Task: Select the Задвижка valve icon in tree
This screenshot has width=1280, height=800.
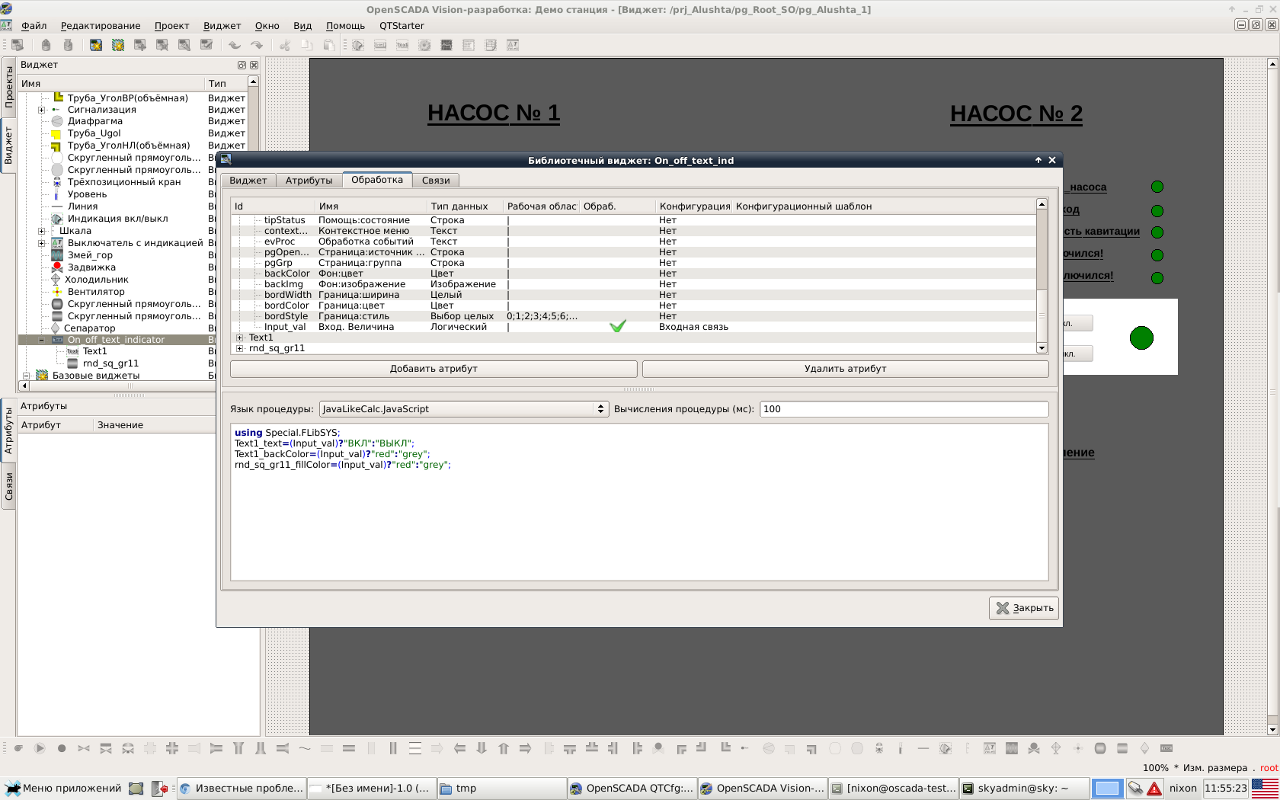Action: pos(57,268)
